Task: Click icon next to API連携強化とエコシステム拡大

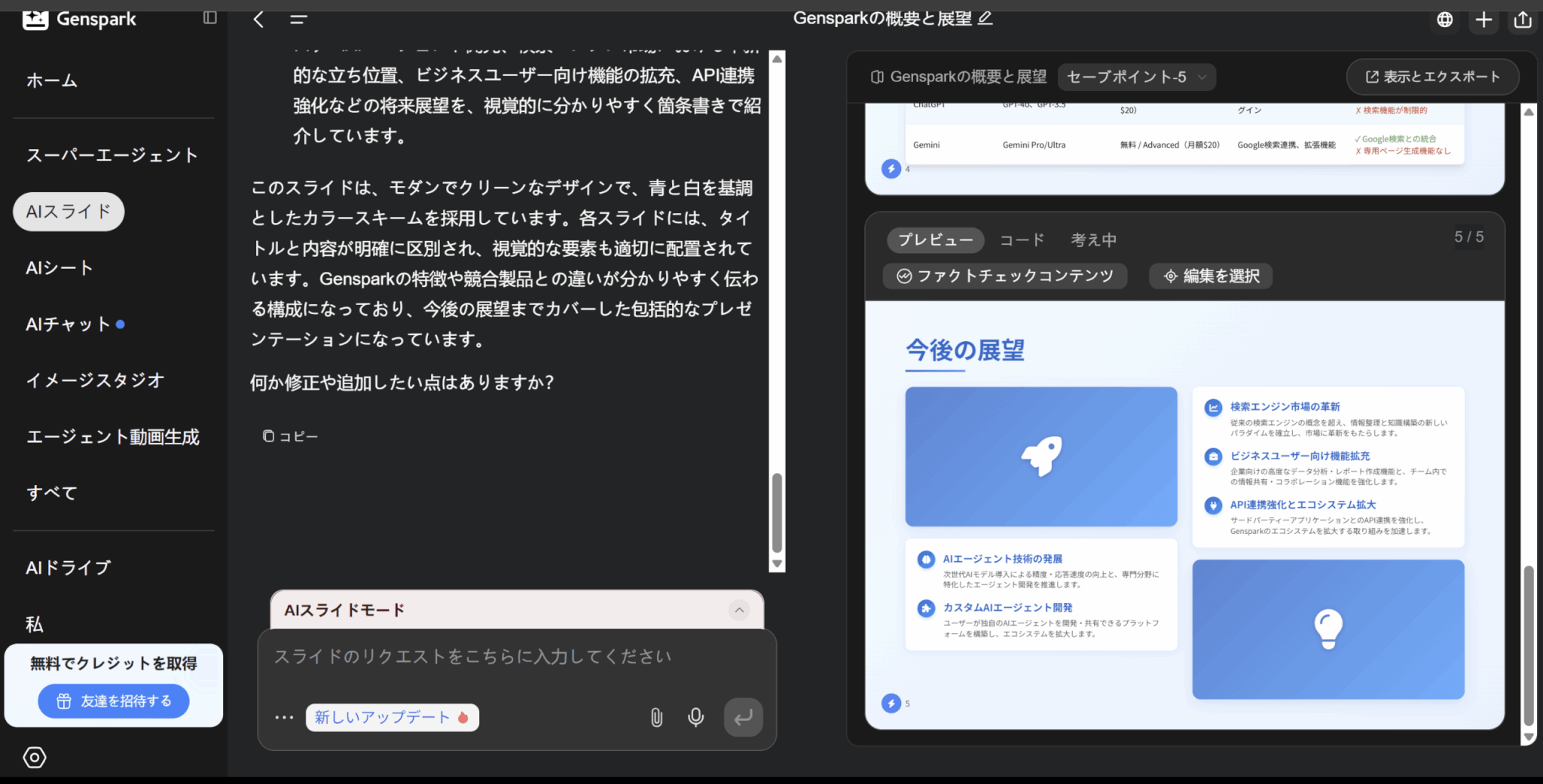Action: tap(1213, 505)
